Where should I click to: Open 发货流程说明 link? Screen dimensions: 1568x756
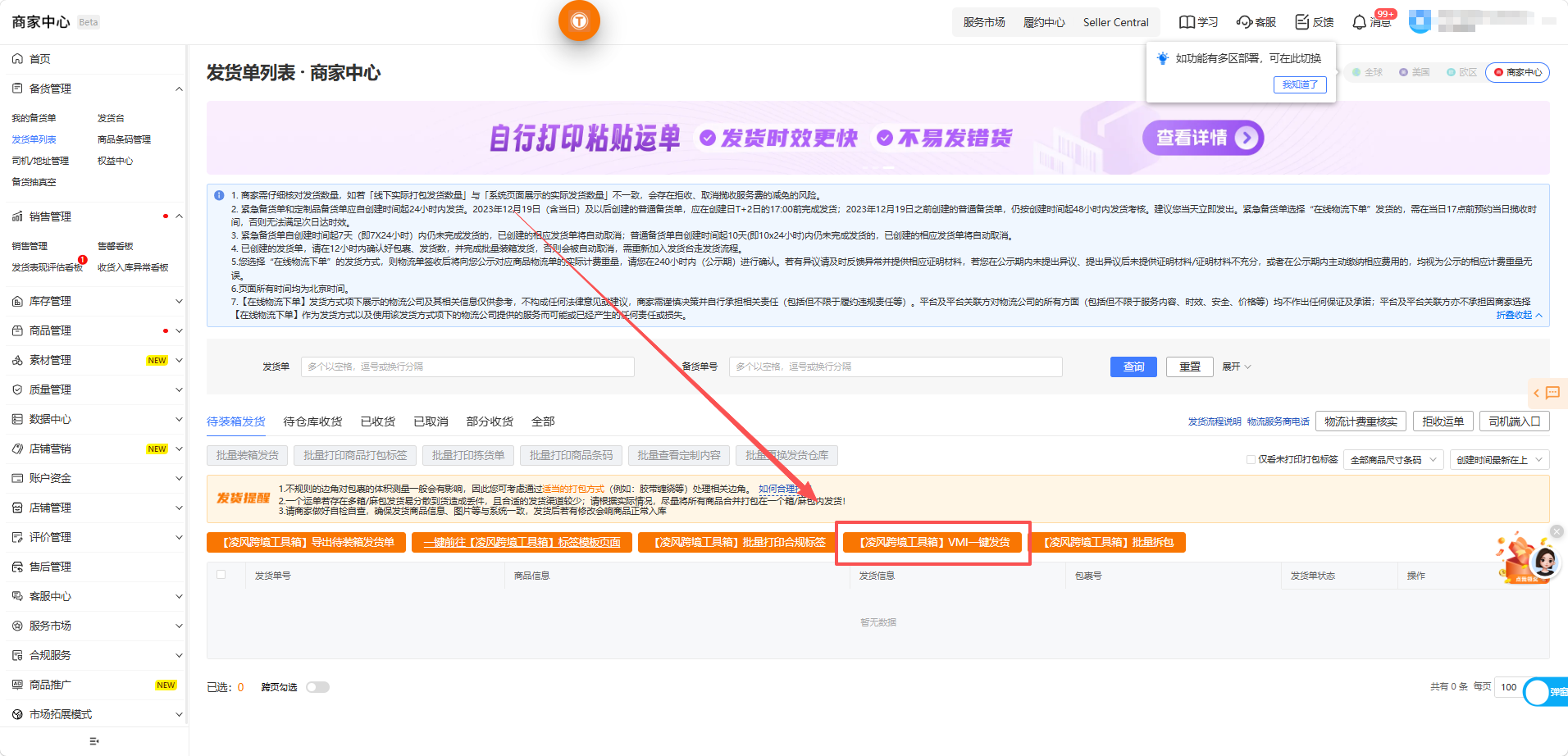click(1215, 422)
